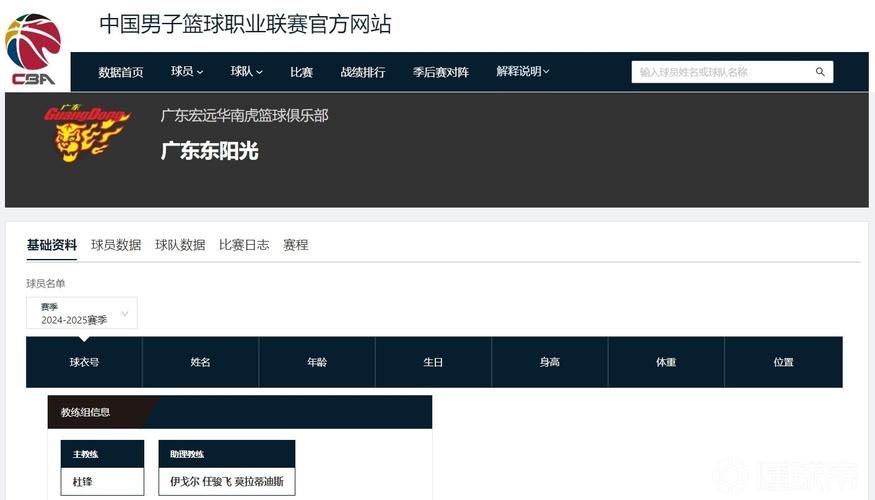The image size is (875, 500).
Task: Click the 体重 column header
Action: click(x=666, y=362)
